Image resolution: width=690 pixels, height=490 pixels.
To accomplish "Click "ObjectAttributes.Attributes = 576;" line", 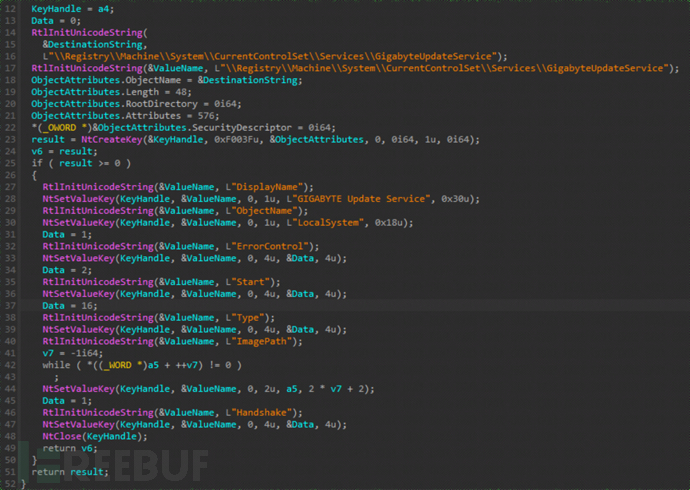I will pos(125,116).
